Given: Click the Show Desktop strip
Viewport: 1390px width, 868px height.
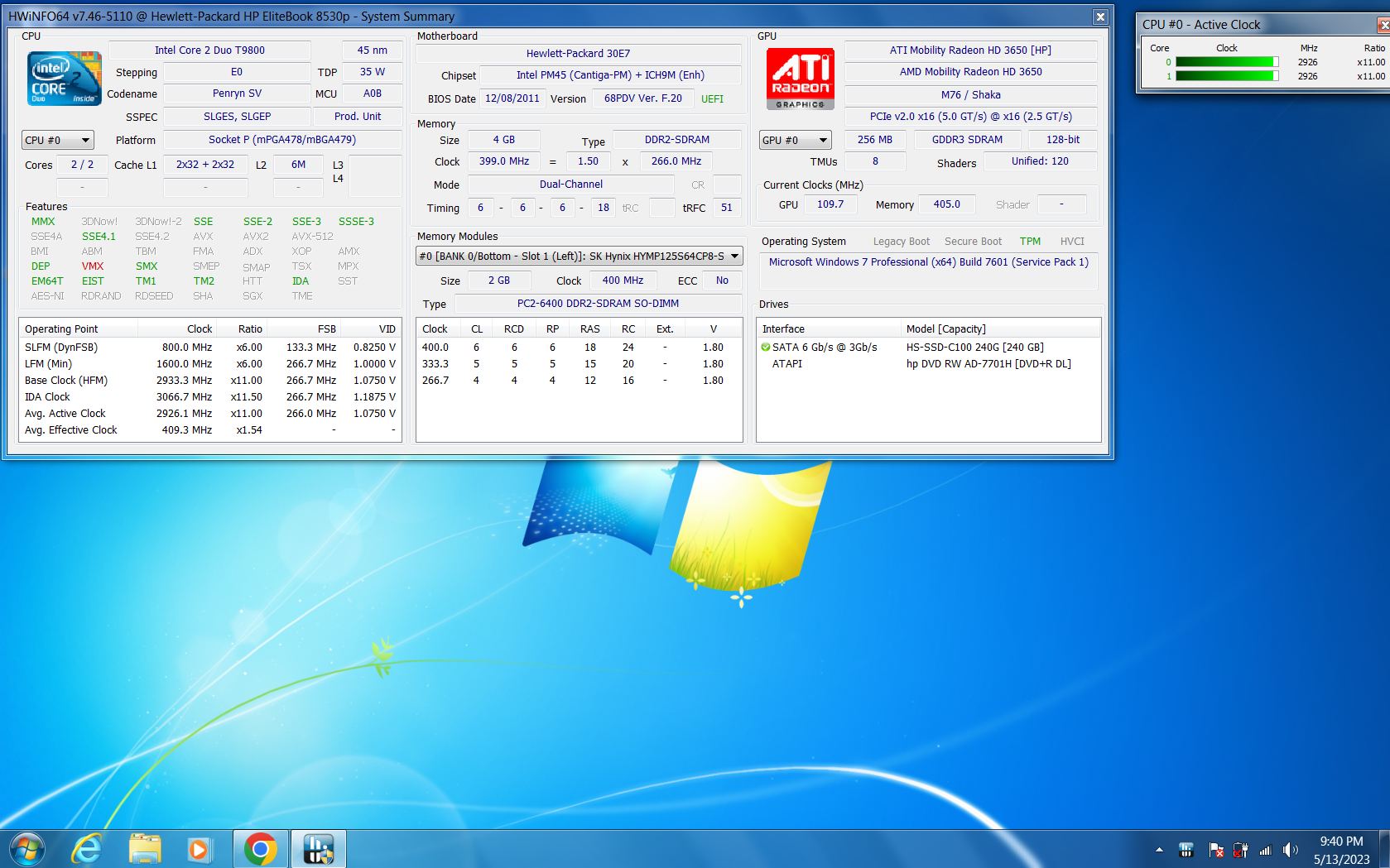Looking at the screenshot, I should click(1385, 849).
